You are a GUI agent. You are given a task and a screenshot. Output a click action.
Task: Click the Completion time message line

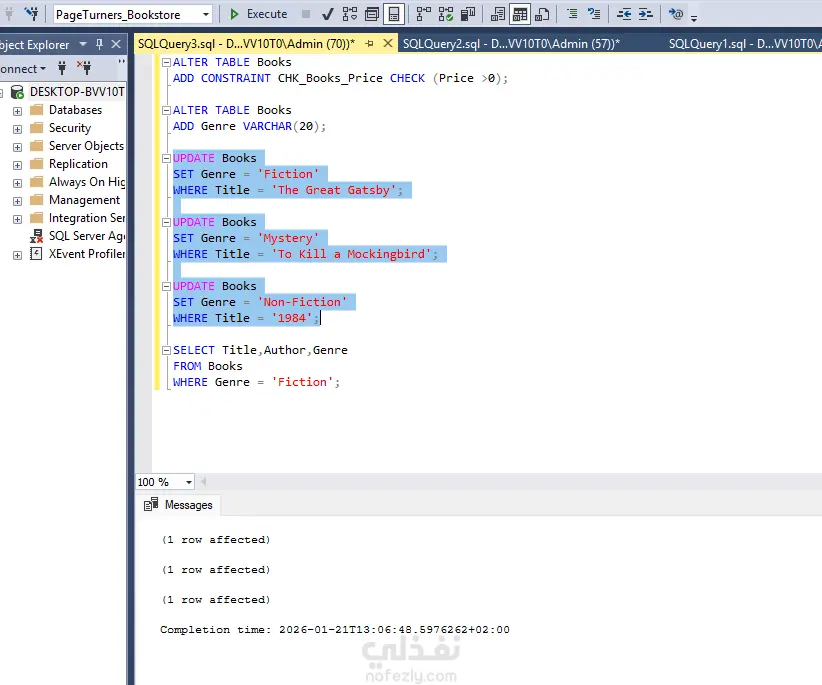[x=334, y=629]
